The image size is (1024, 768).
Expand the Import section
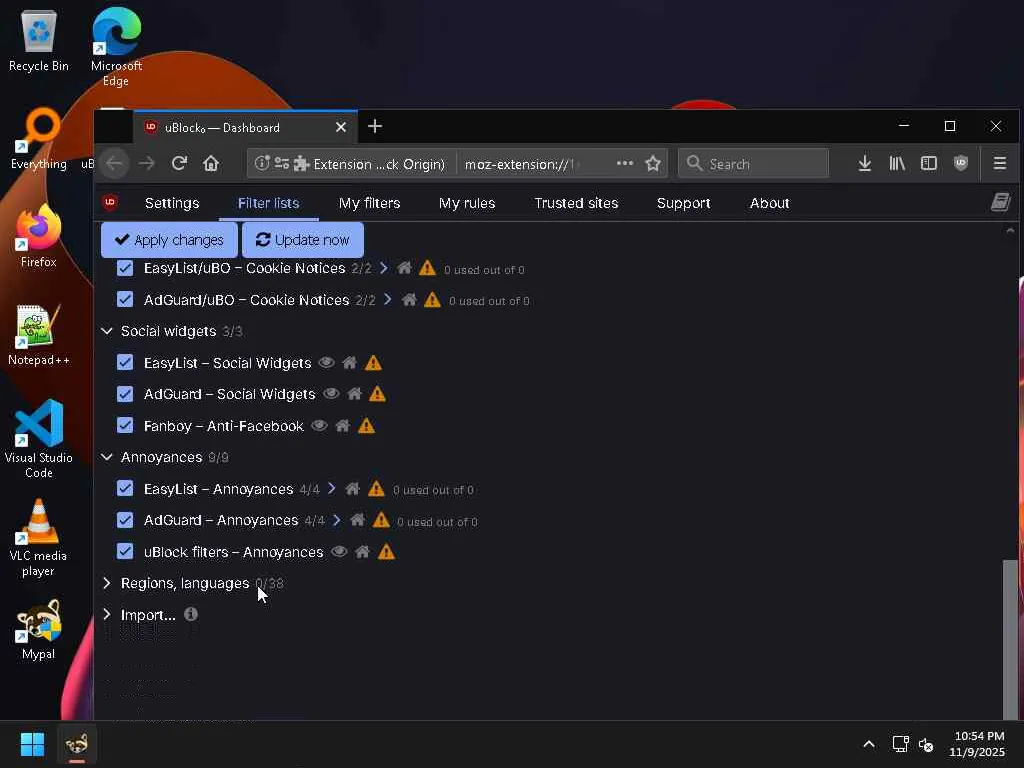click(x=106, y=615)
